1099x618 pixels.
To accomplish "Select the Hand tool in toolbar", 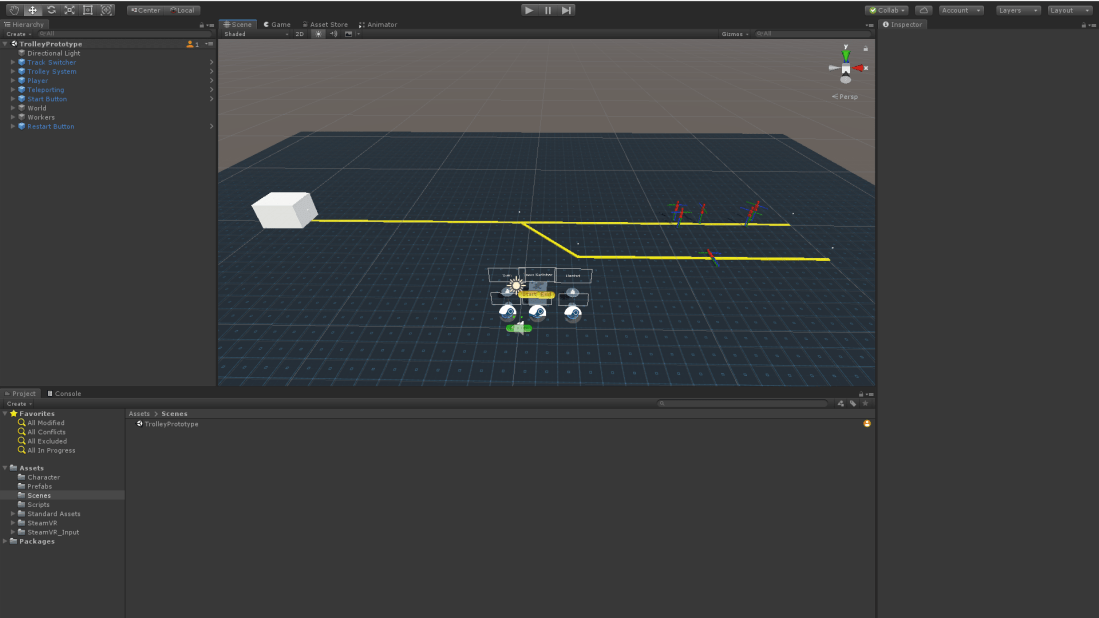I will [x=14, y=10].
